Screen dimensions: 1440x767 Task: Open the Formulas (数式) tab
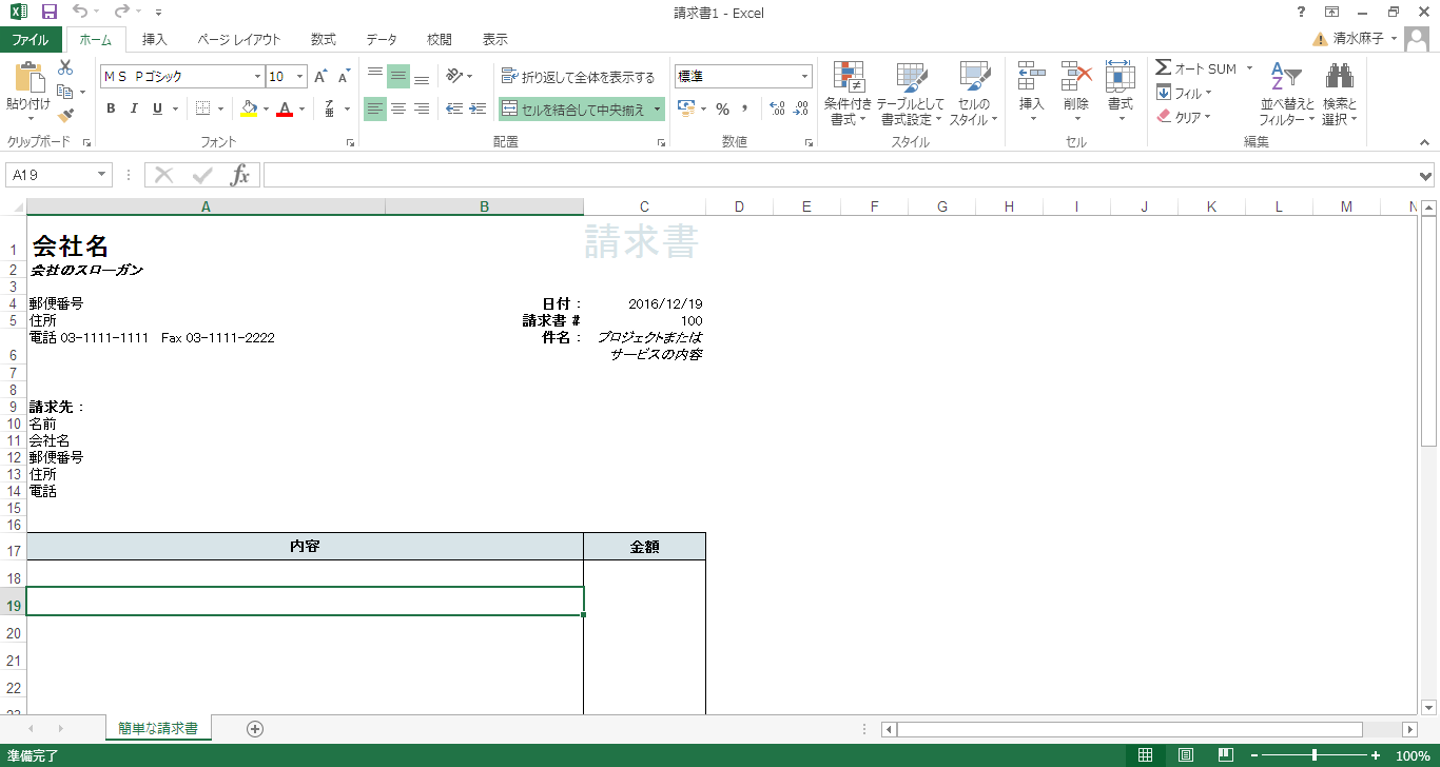point(323,40)
